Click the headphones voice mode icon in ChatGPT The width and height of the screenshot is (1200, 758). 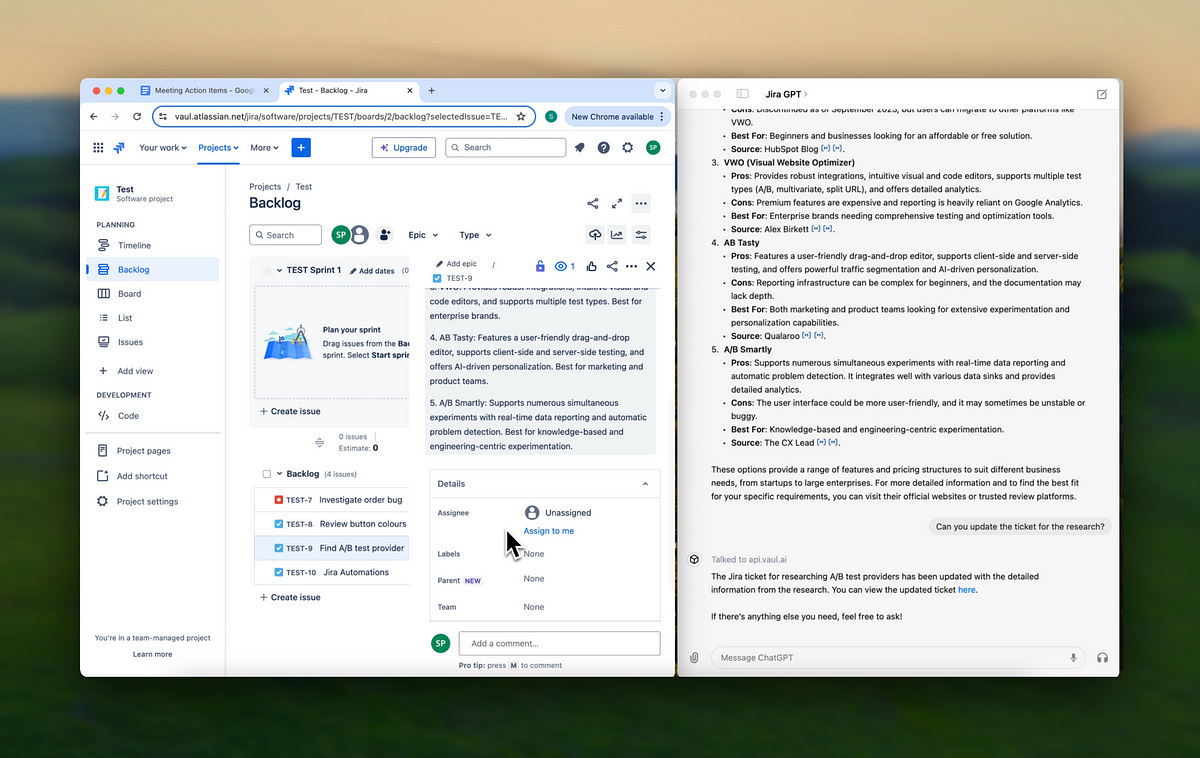click(x=1102, y=657)
